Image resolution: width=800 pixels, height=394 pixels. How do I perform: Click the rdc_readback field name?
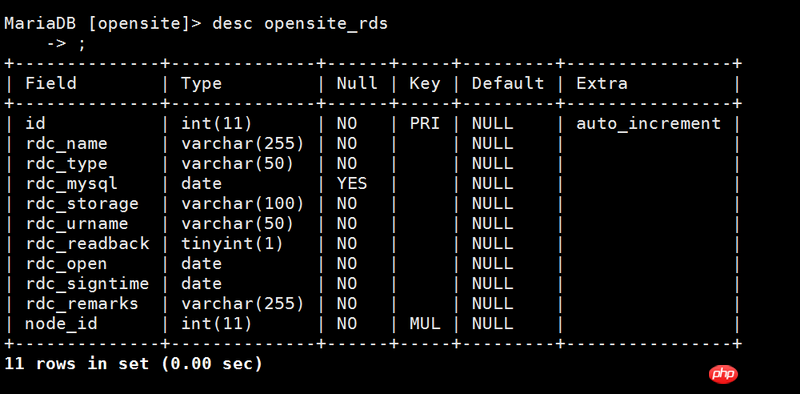[x=87, y=244]
